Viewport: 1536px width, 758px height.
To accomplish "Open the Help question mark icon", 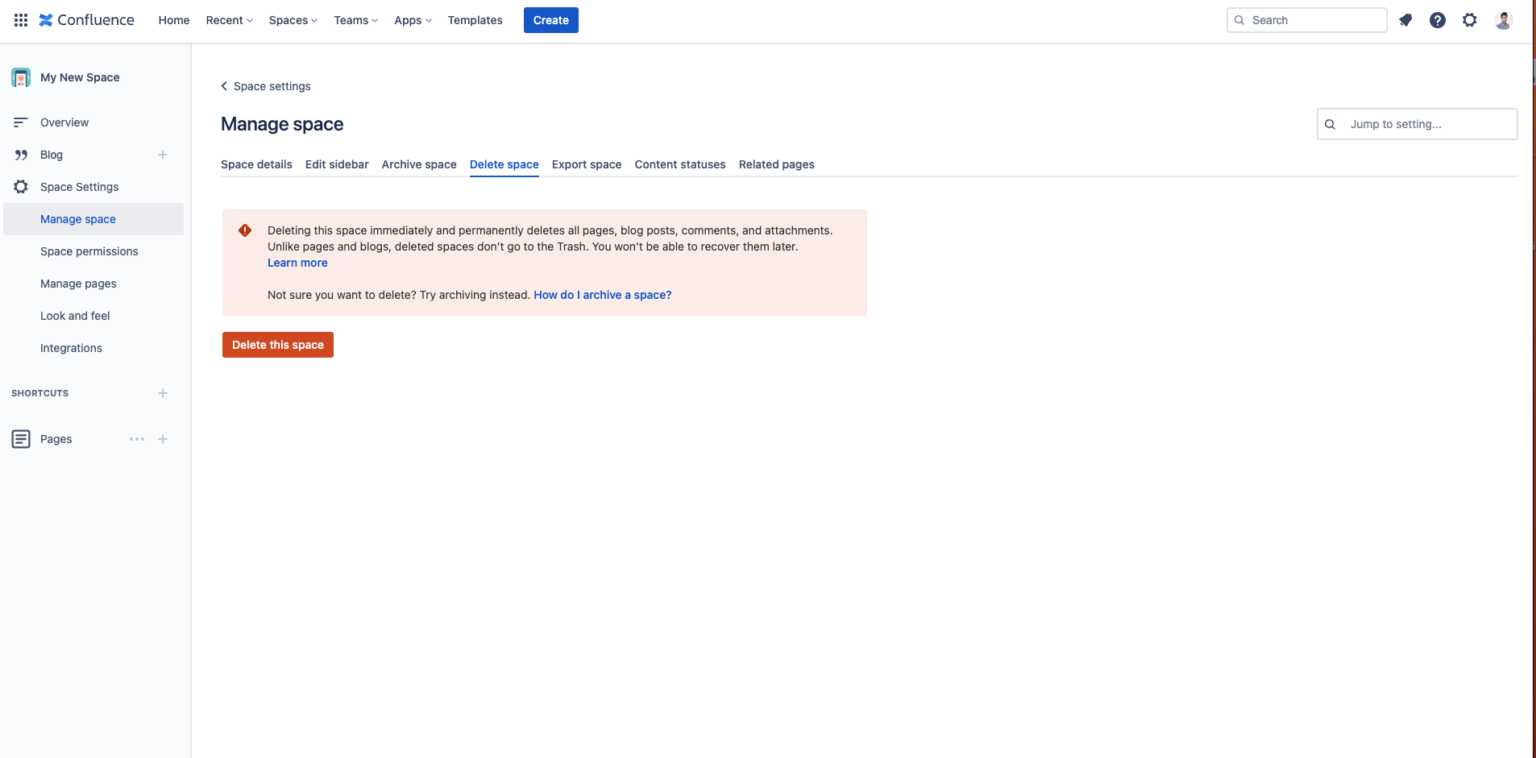I will click(1437, 20).
